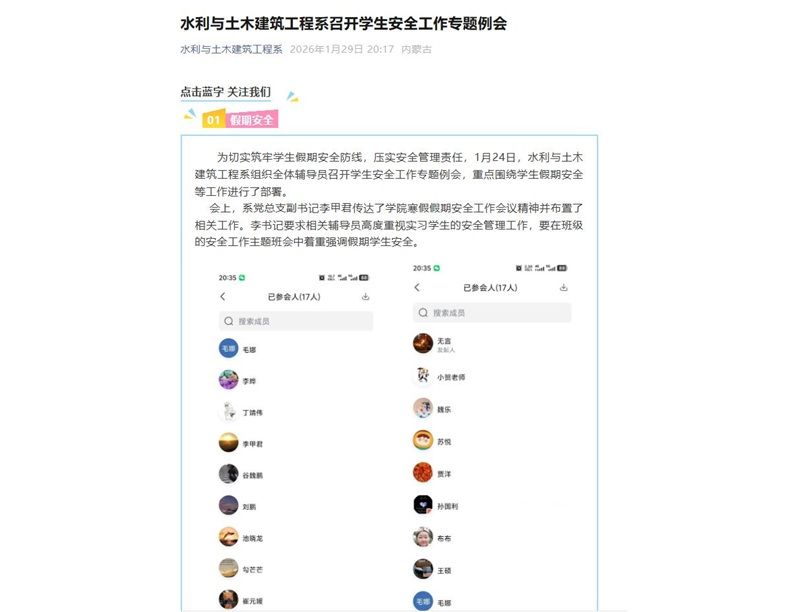Image resolution: width=800 pixels, height=612 pixels.
Task: Click the 点击蓝字 关注我们 follow text
Action: coord(226,92)
